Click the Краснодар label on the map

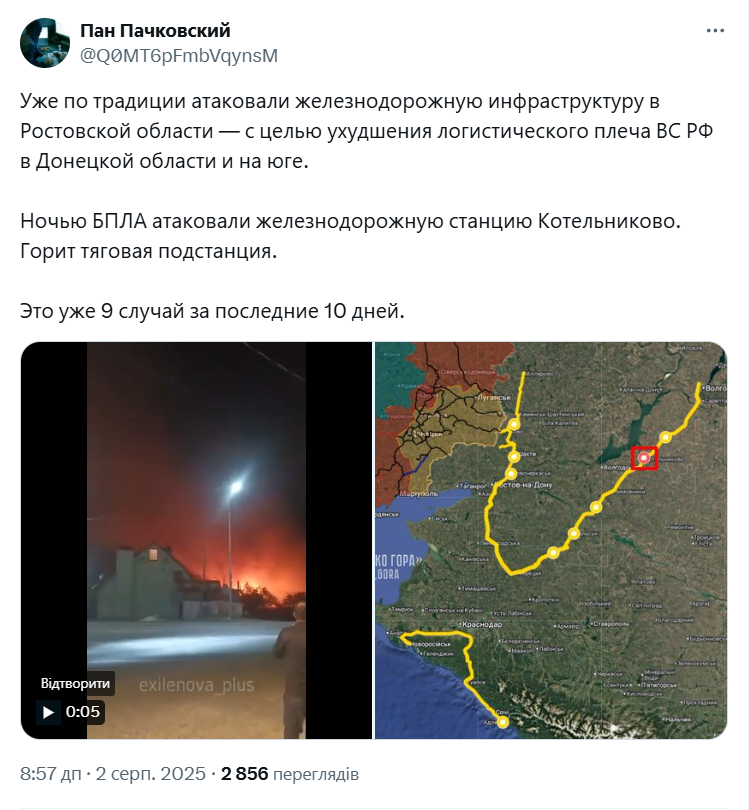481,624
